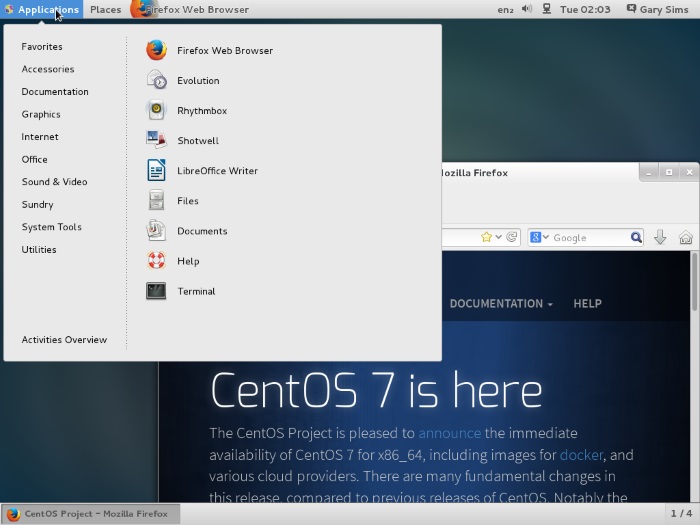
Task: Select the Favorites category
Action: (x=42, y=46)
